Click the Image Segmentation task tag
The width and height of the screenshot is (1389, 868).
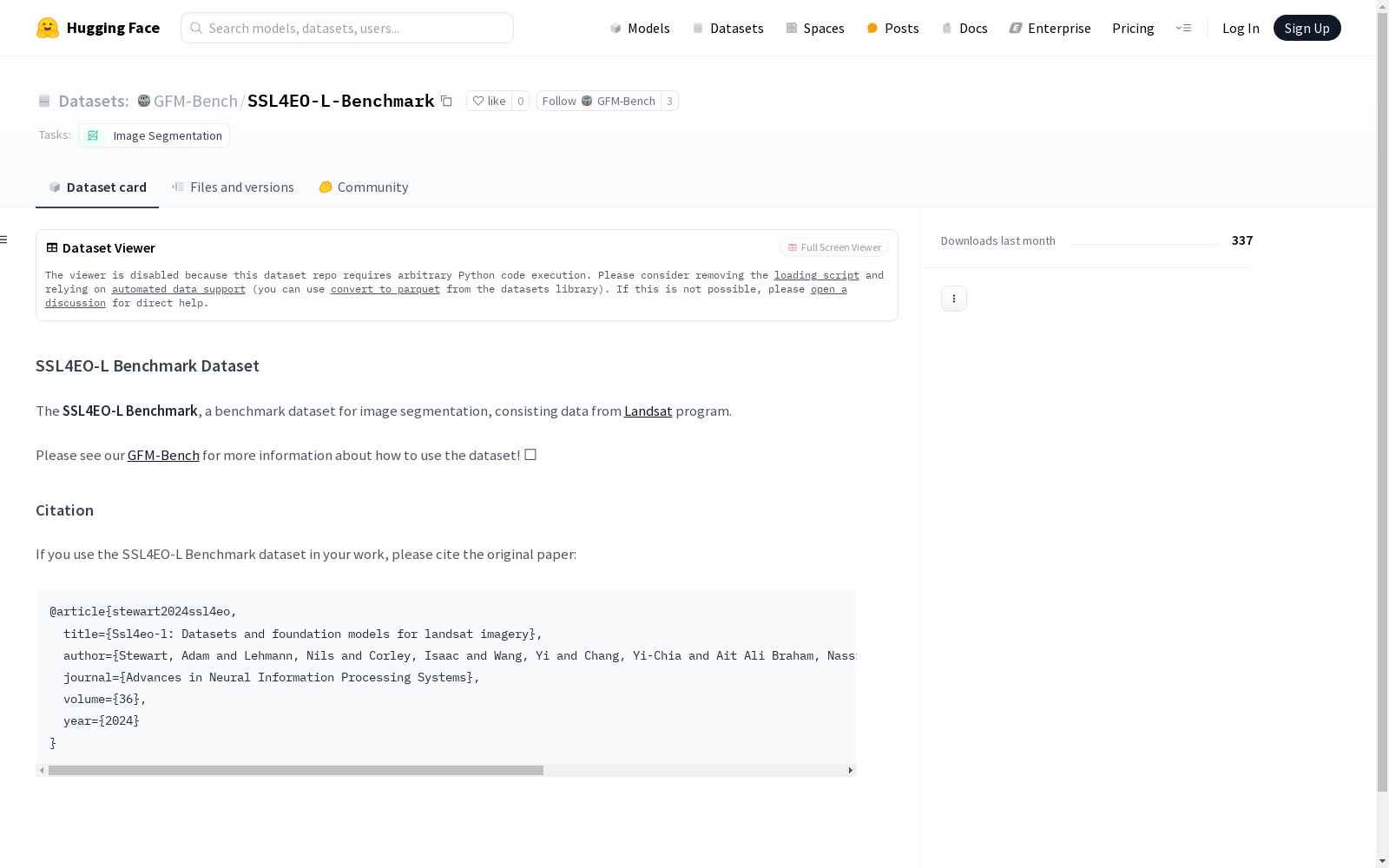coord(154,135)
